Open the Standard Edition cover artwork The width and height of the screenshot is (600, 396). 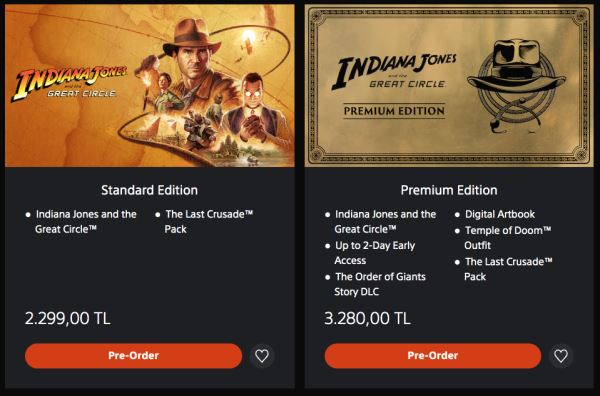[x=150, y=86]
